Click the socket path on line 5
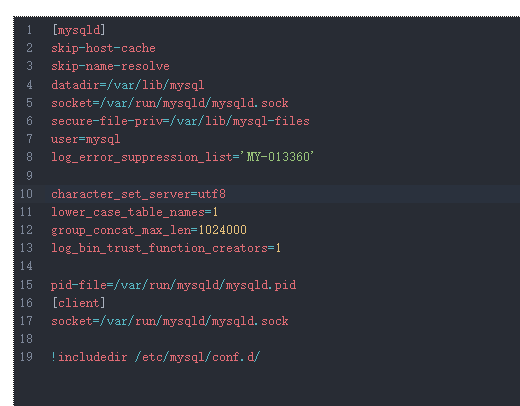 (x=194, y=103)
